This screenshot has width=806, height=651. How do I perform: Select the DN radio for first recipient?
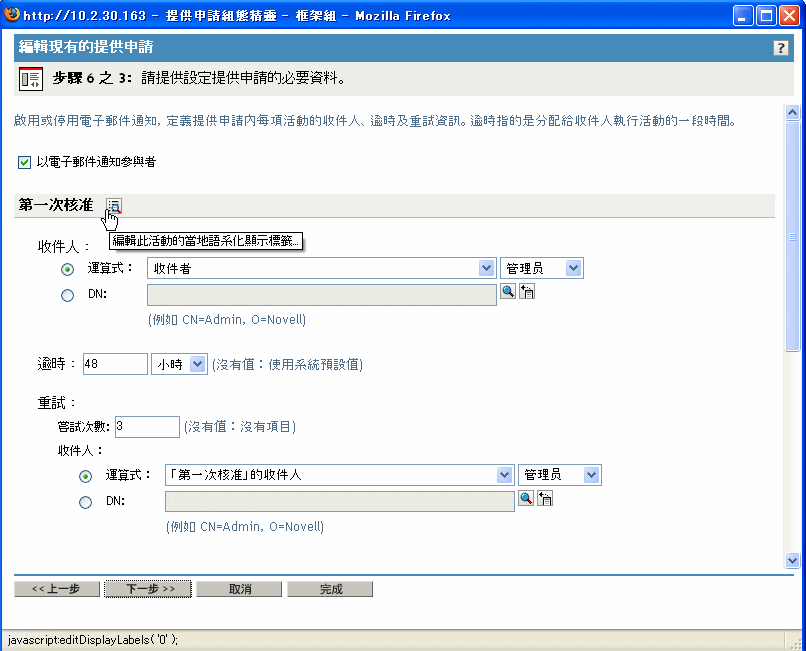[x=67, y=295]
